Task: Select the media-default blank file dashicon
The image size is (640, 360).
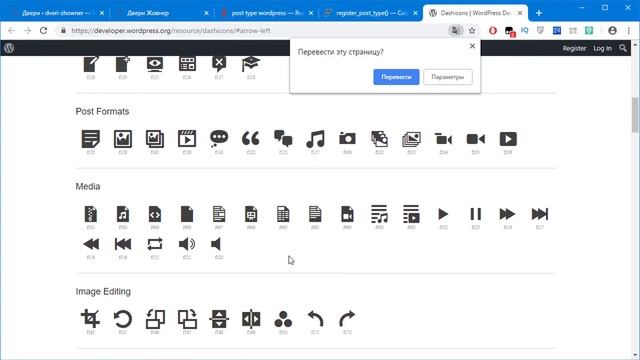Action: tap(187, 214)
